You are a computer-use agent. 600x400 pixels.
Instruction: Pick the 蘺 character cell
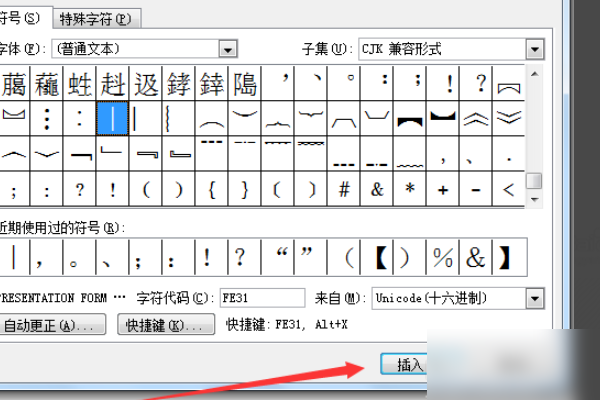click(x=47, y=83)
